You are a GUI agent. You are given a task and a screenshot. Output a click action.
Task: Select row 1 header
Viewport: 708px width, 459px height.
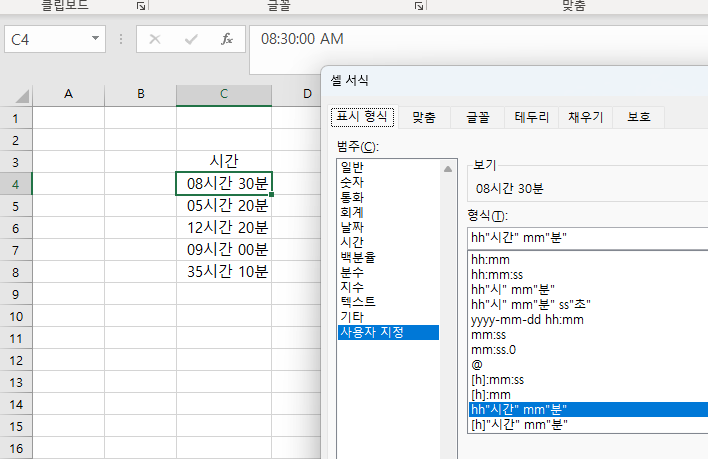click(16, 118)
